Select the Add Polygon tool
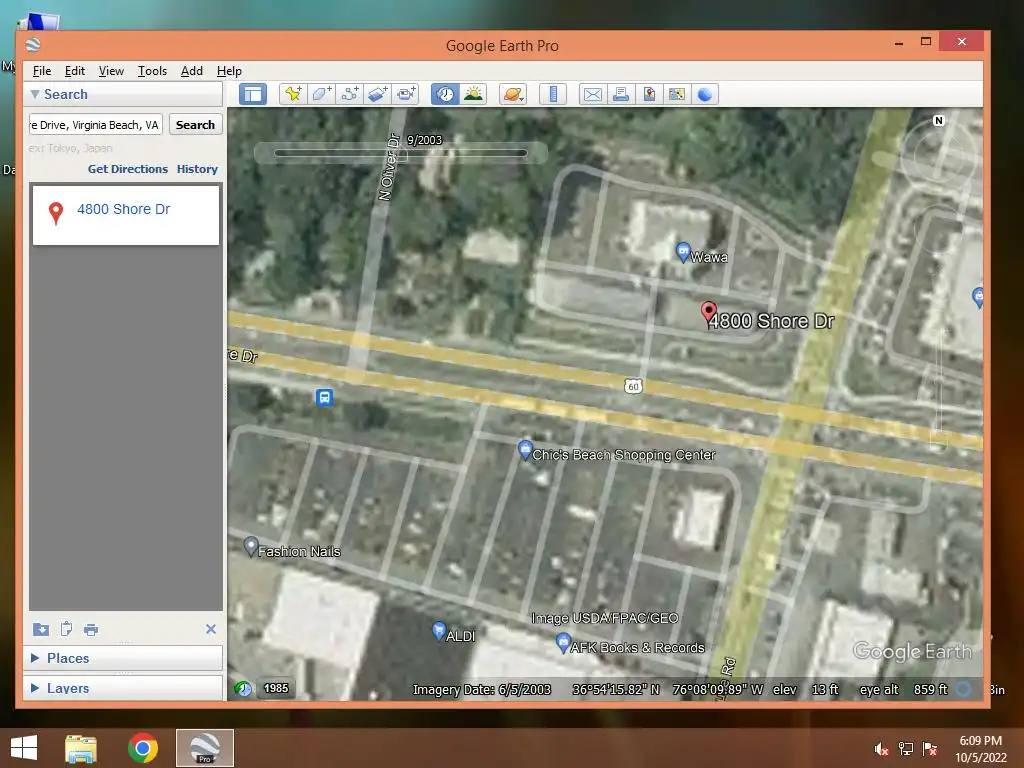 coord(321,95)
